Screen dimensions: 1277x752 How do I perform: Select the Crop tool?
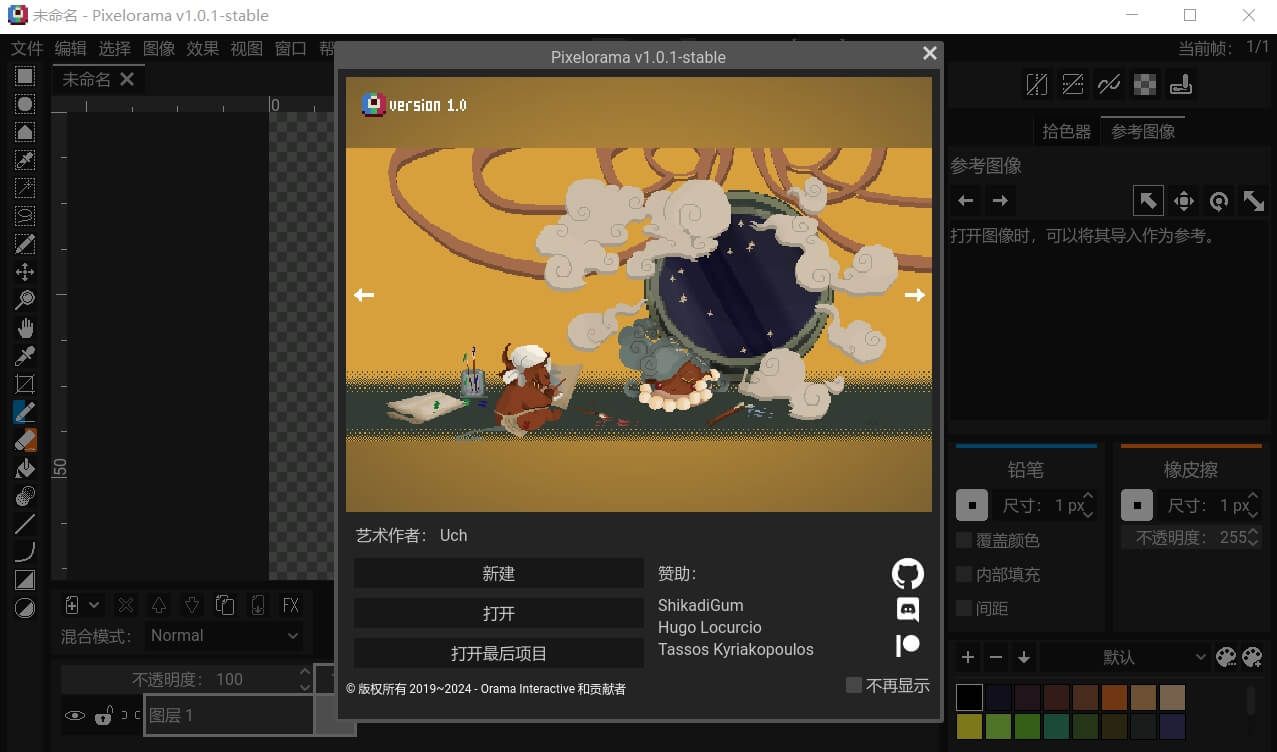pyautogui.click(x=25, y=384)
